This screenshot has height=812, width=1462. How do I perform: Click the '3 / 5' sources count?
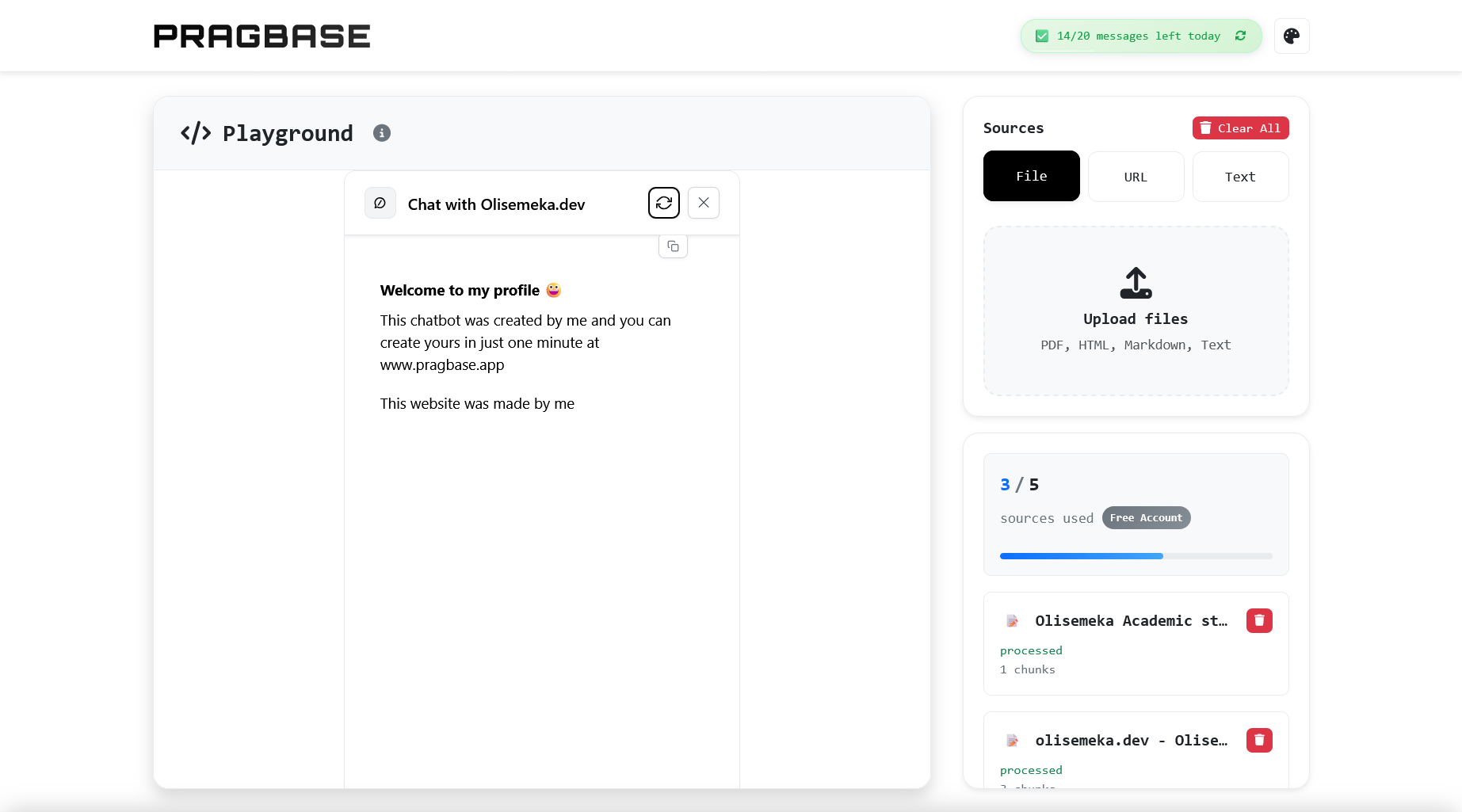(x=1019, y=485)
